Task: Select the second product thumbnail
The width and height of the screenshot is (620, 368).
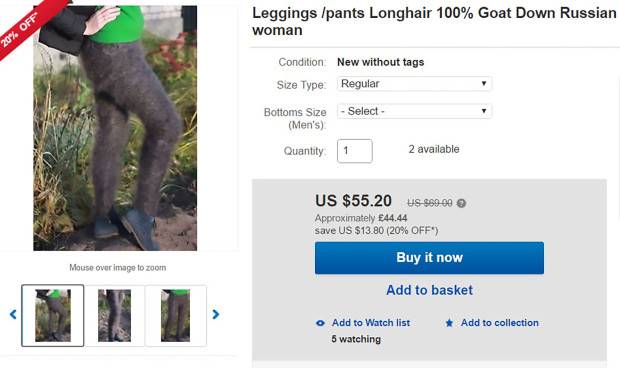Action: (x=114, y=315)
